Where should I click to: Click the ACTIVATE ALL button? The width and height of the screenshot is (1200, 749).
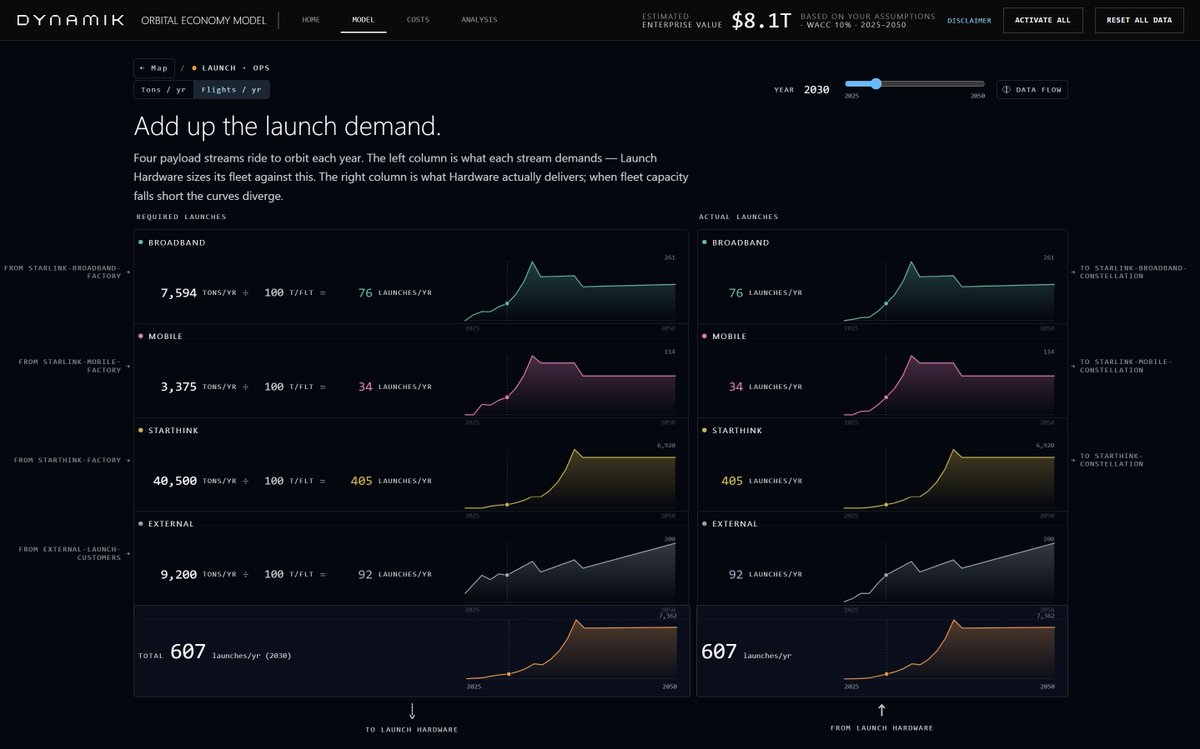click(x=1043, y=20)
